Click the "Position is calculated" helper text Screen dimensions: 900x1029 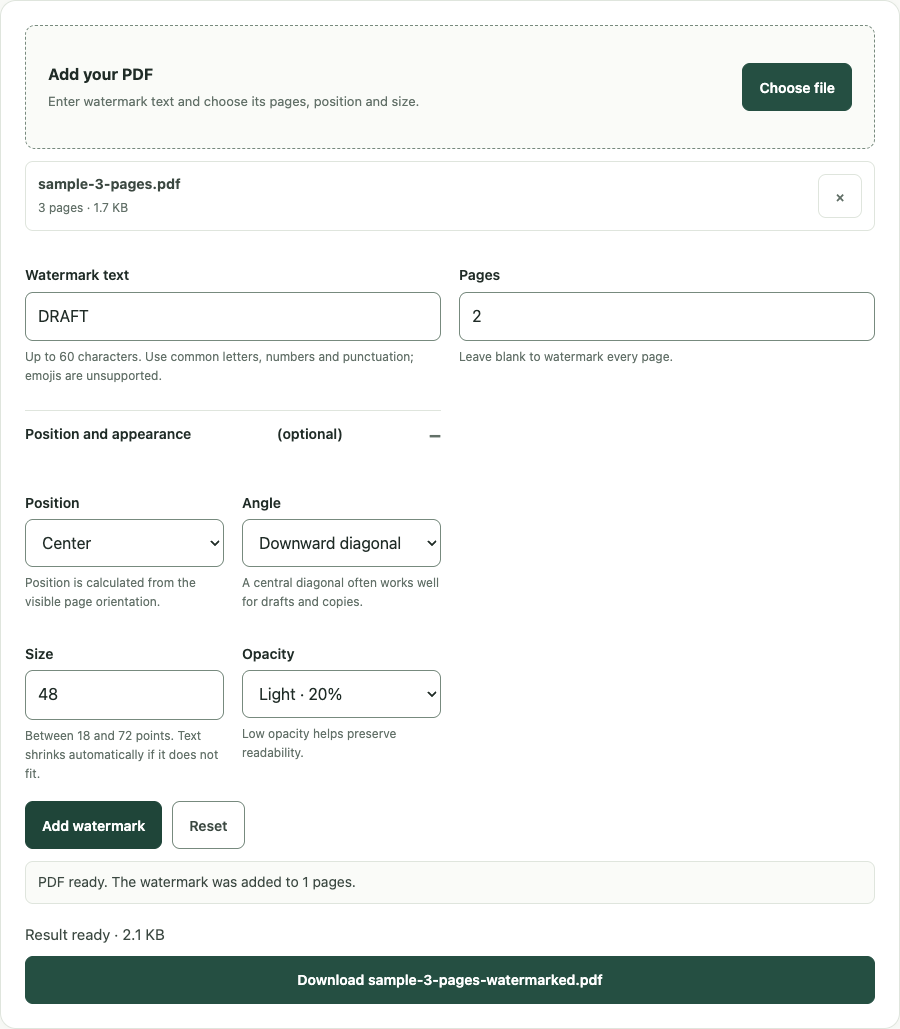click(110, 592)
